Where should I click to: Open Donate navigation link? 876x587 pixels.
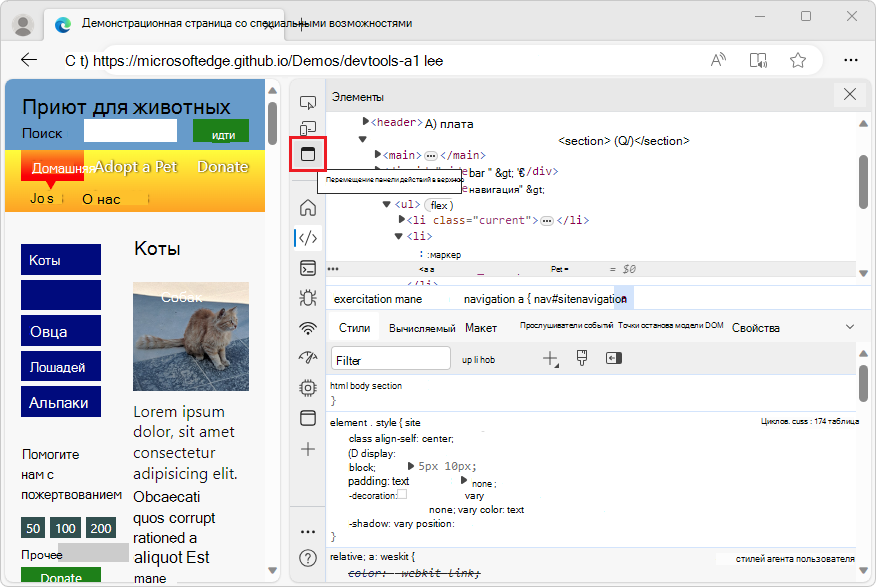[x=223, y=166]
